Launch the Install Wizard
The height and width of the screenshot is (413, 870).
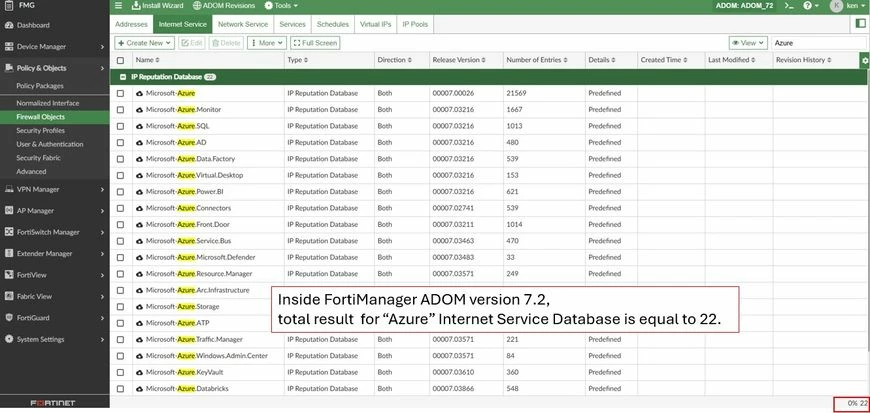pyautogui.click(x=158, y=6)
